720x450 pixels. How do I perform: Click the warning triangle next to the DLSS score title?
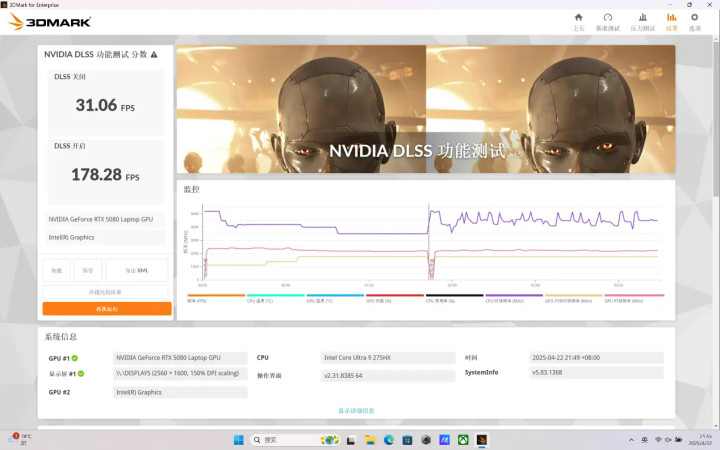coord(154,55)
